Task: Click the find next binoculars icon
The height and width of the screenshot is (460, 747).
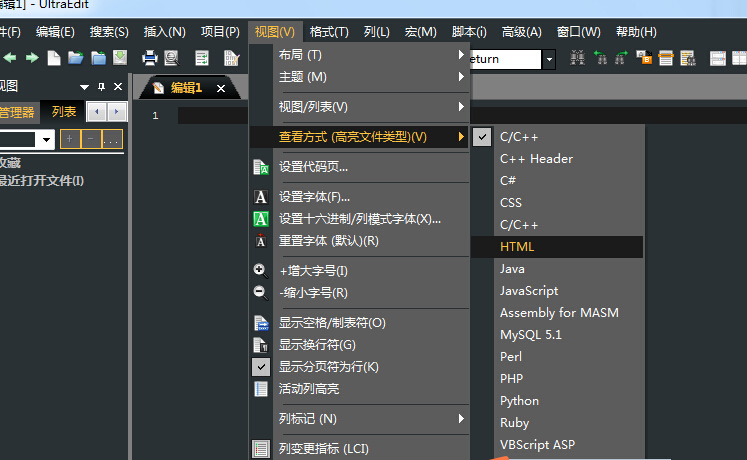Action: point(621,58)
